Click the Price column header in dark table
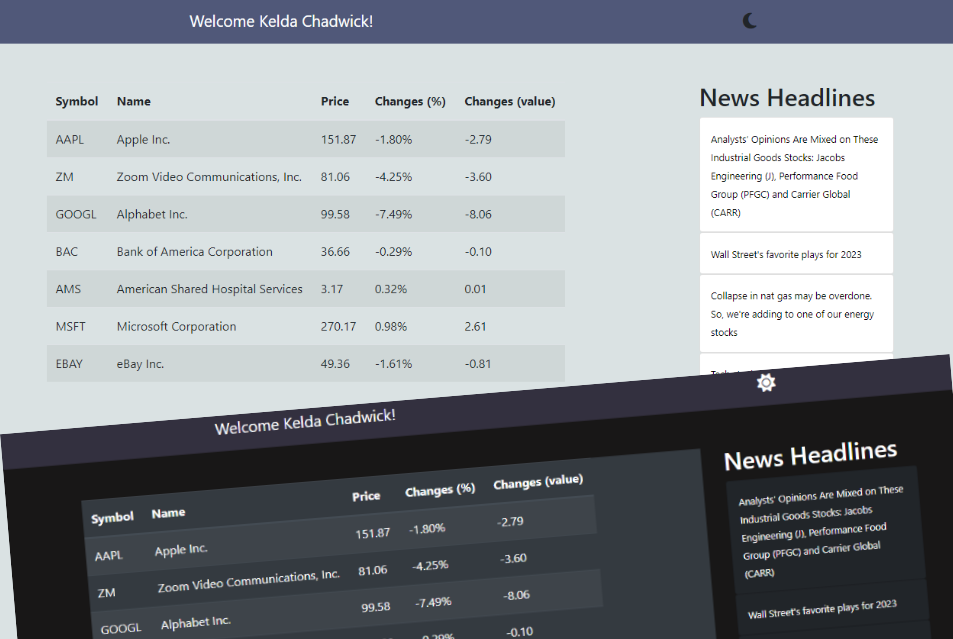 [x=366, y=496]
